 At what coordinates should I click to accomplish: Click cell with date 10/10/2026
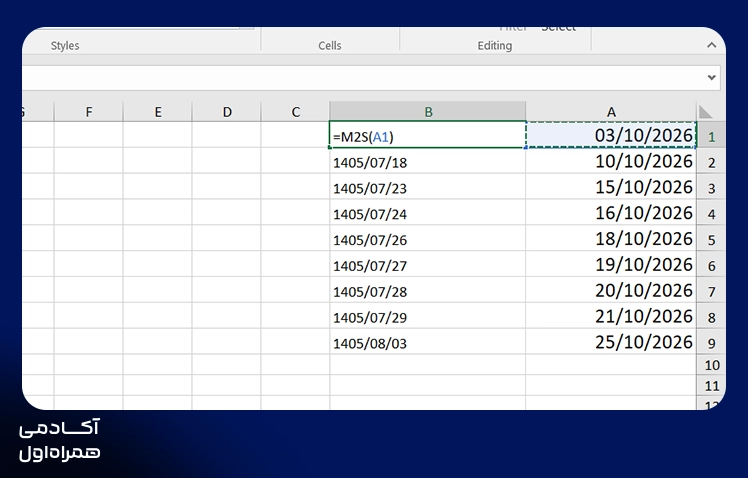click(611, 162)
